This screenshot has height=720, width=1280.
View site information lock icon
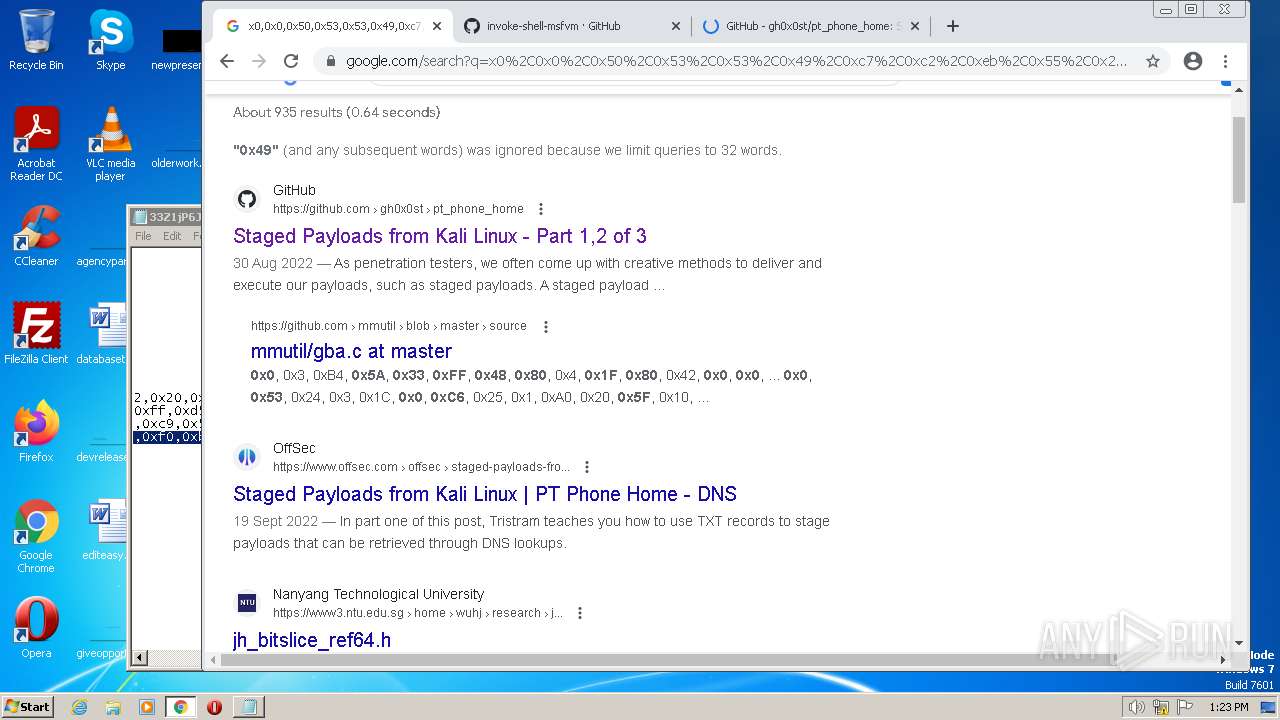tap(330, 61)
